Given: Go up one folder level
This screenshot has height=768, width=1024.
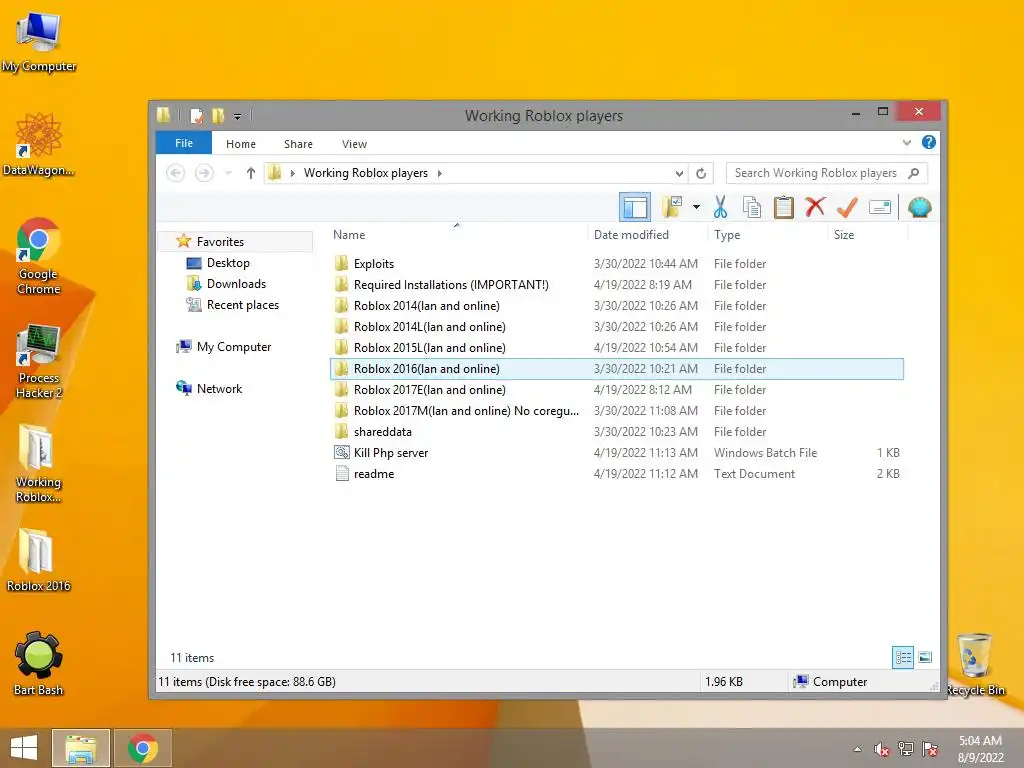Looking at the screenshot, I should [x=251, y=173].
